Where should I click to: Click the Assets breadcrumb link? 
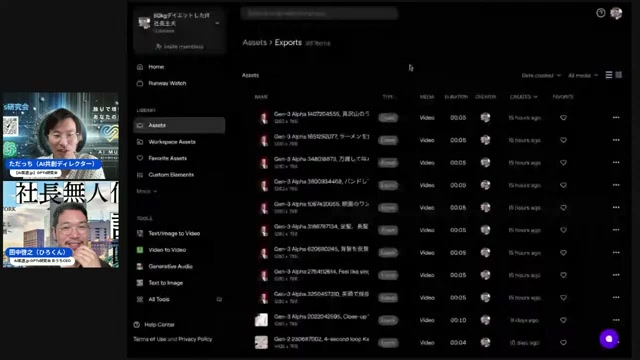pyautogui.click(x=254, y=42)
